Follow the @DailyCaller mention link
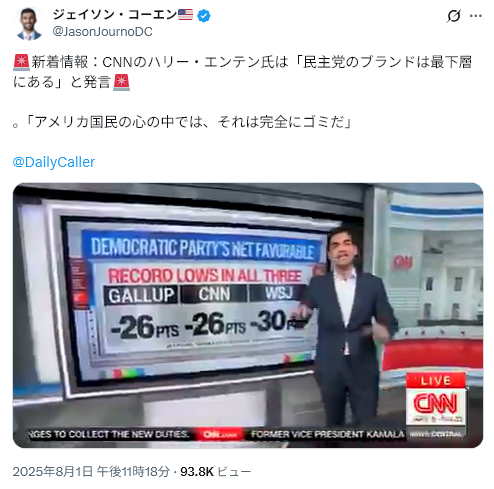The height and width of the screenshot is (489, 494). (54, 162)
